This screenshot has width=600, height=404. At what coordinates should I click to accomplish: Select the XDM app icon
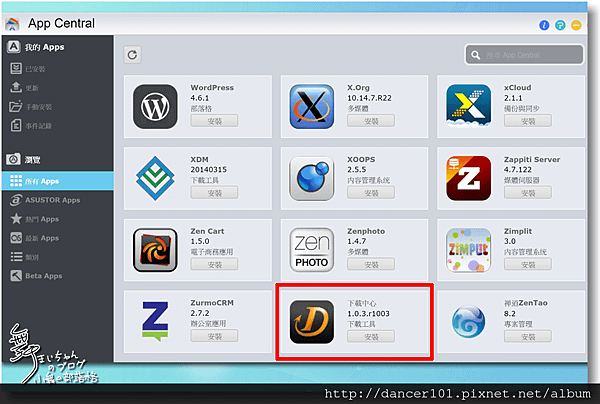tap(155, 178)
